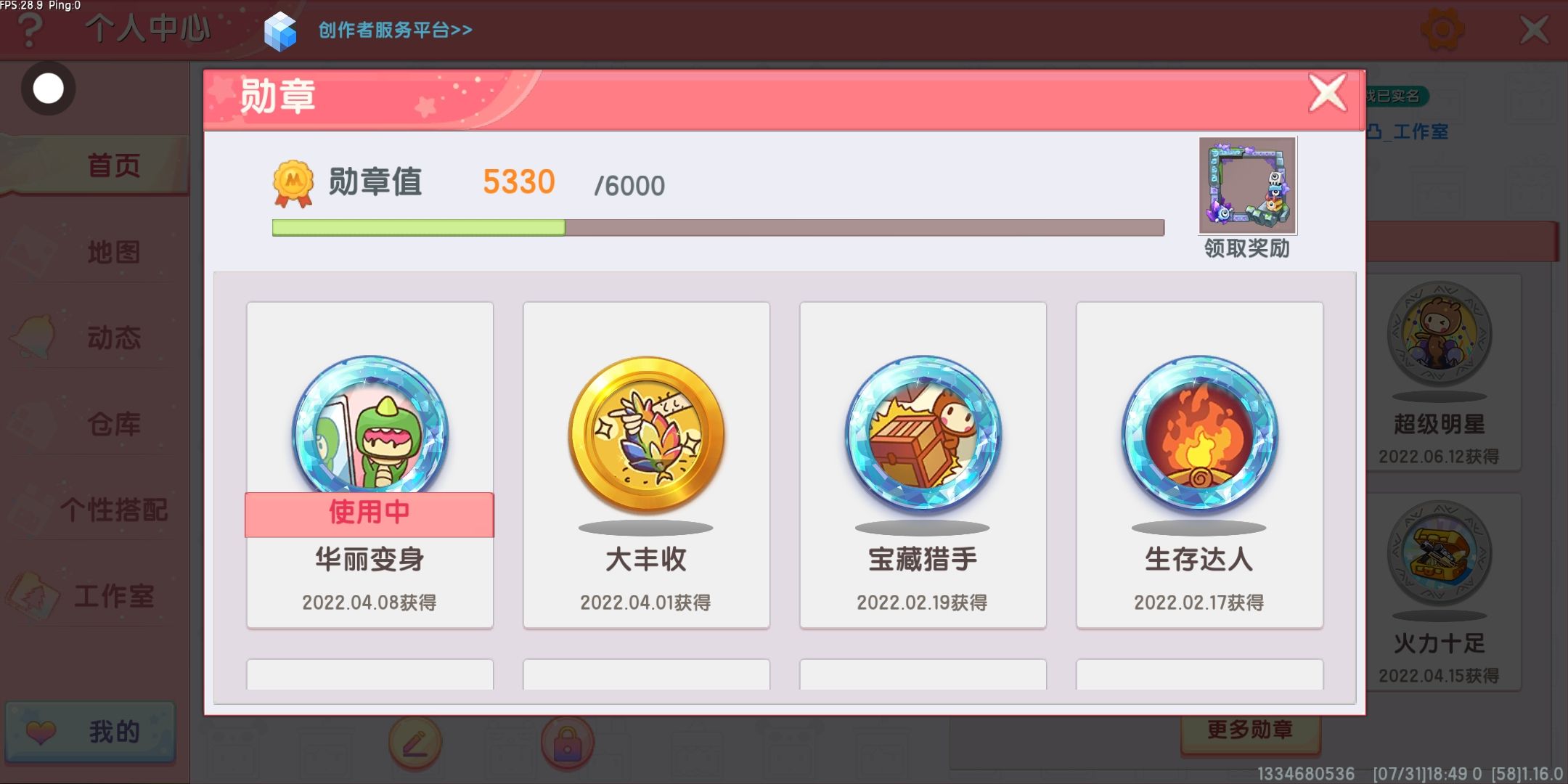Select the 宝藏猎手 treasure chest medal
The image size is (1568, 784).
(923, 465)
